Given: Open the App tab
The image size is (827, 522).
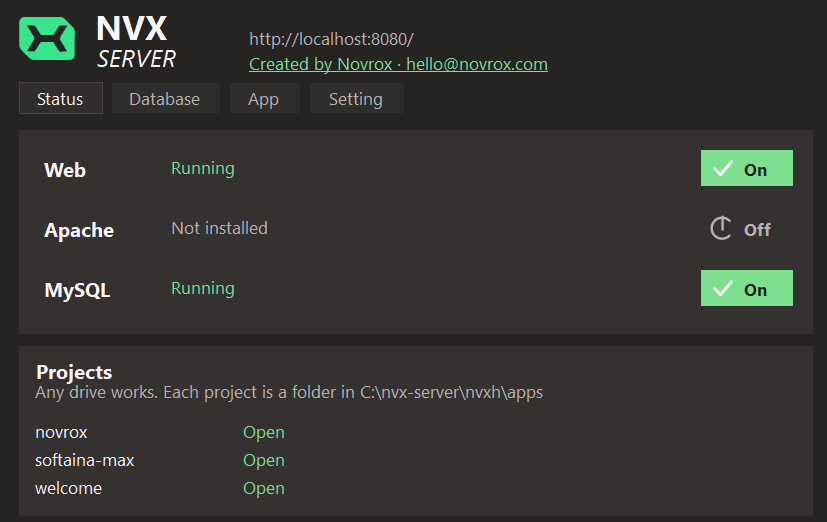Looking at the screenshot, I should pyautogui.click(x=265, y=98).
